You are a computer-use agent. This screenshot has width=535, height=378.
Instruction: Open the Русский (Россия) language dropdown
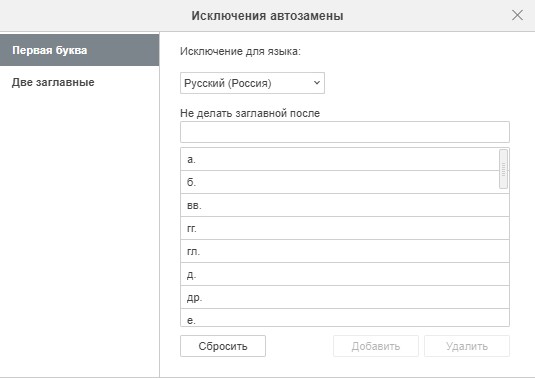pyautogui.click(x=252, y=83)
